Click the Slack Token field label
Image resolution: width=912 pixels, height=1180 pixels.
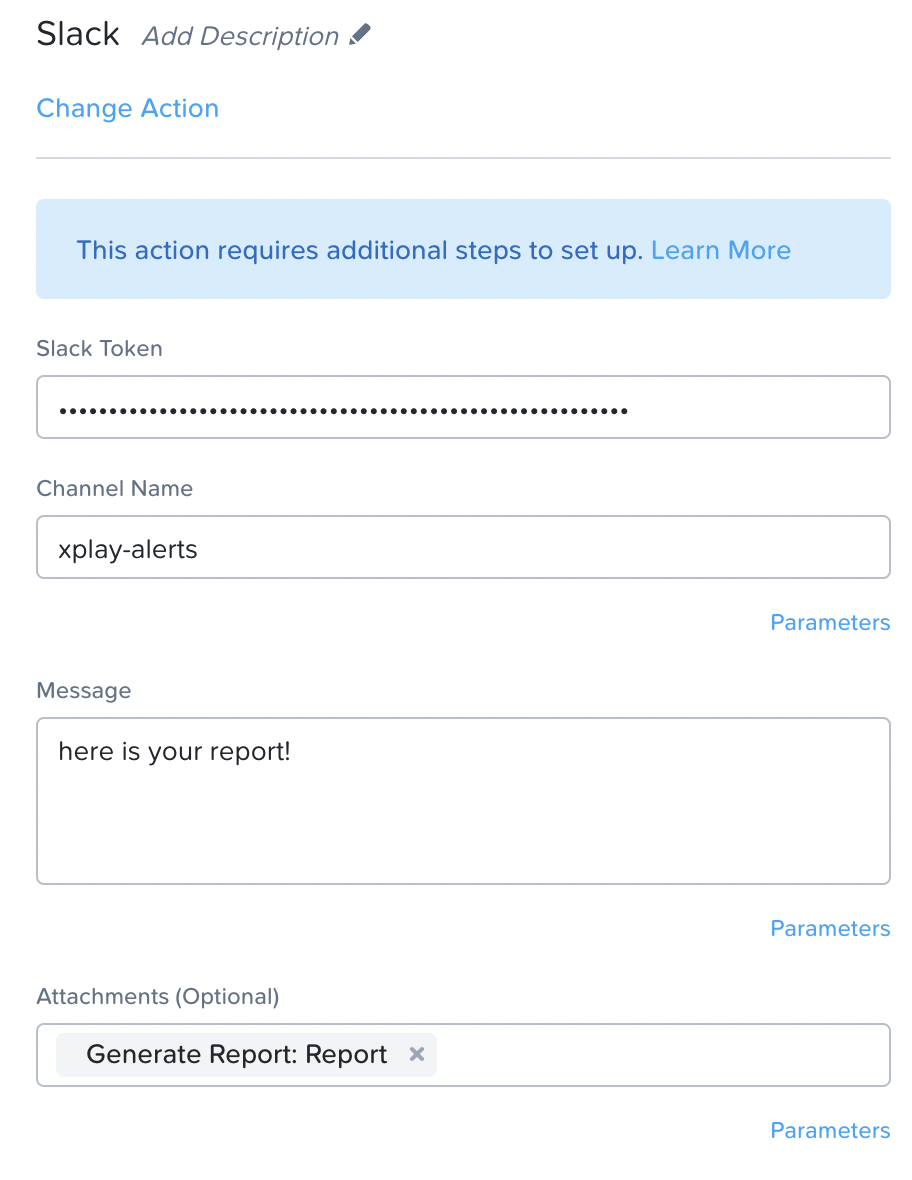[x=99, y=348]
